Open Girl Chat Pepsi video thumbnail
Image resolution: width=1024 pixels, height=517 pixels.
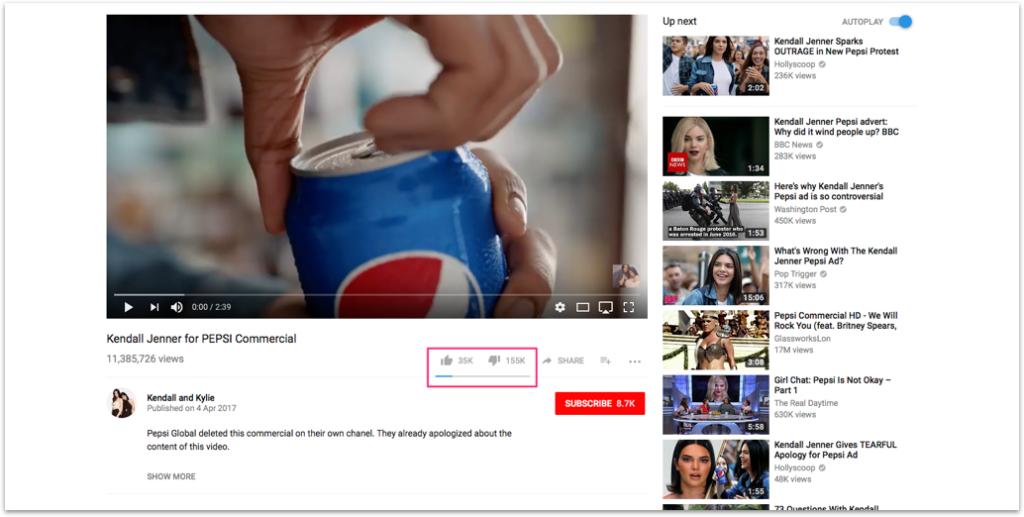[x=716, y=405]
